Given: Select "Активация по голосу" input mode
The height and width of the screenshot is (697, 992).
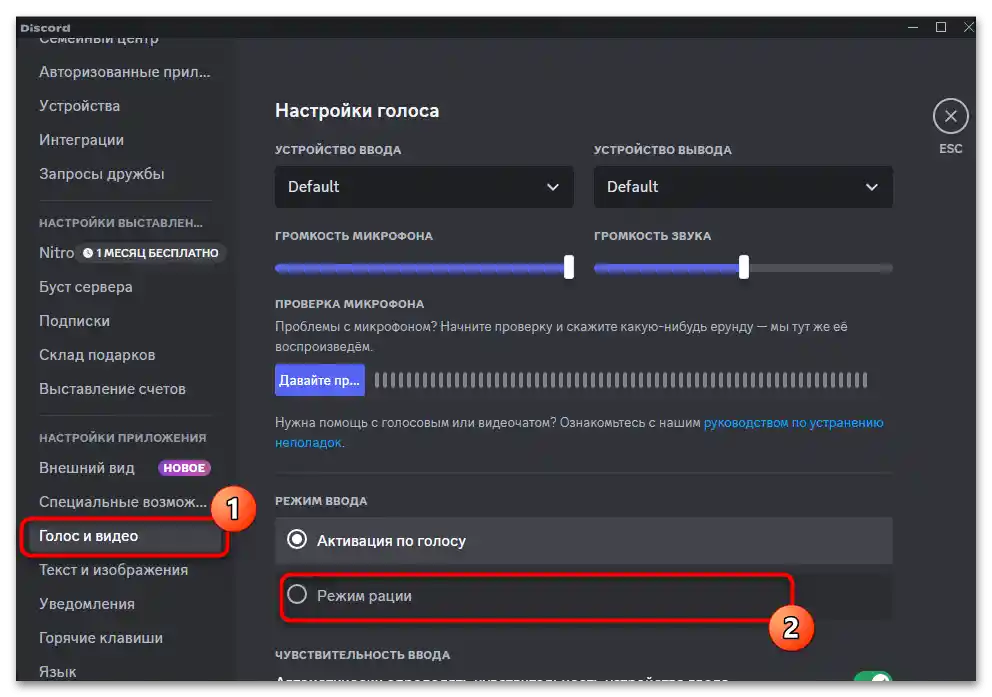Looking at the screenshot, I should click(x=297, y=540).
